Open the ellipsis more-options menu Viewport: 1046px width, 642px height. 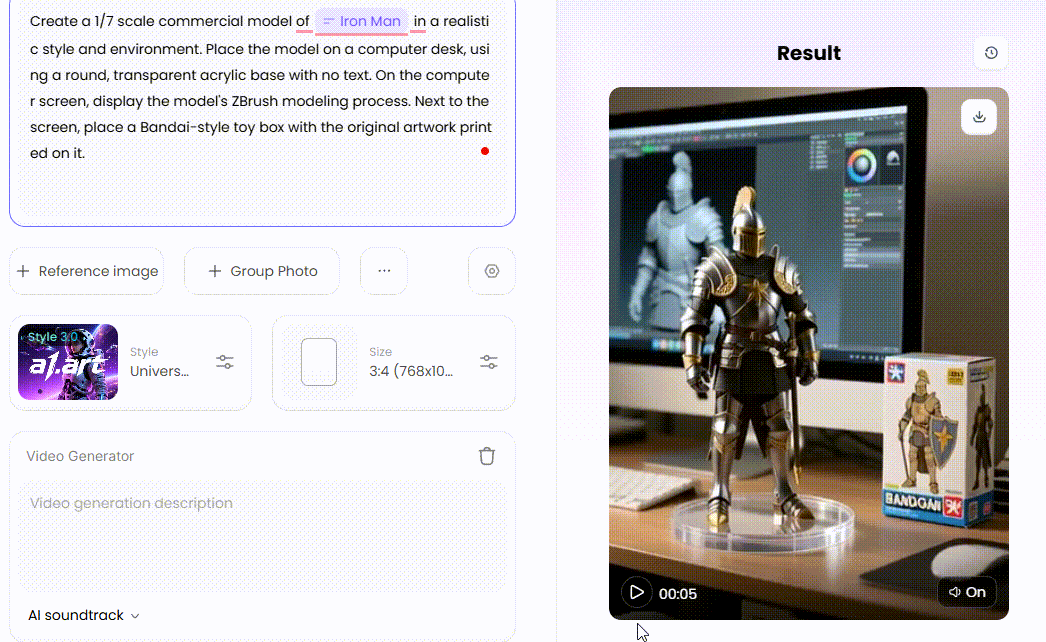point(383,270)
